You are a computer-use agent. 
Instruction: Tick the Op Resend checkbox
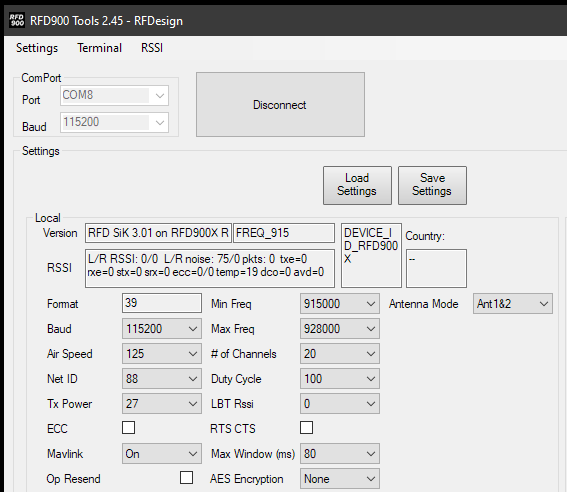[x=186, y=477]
